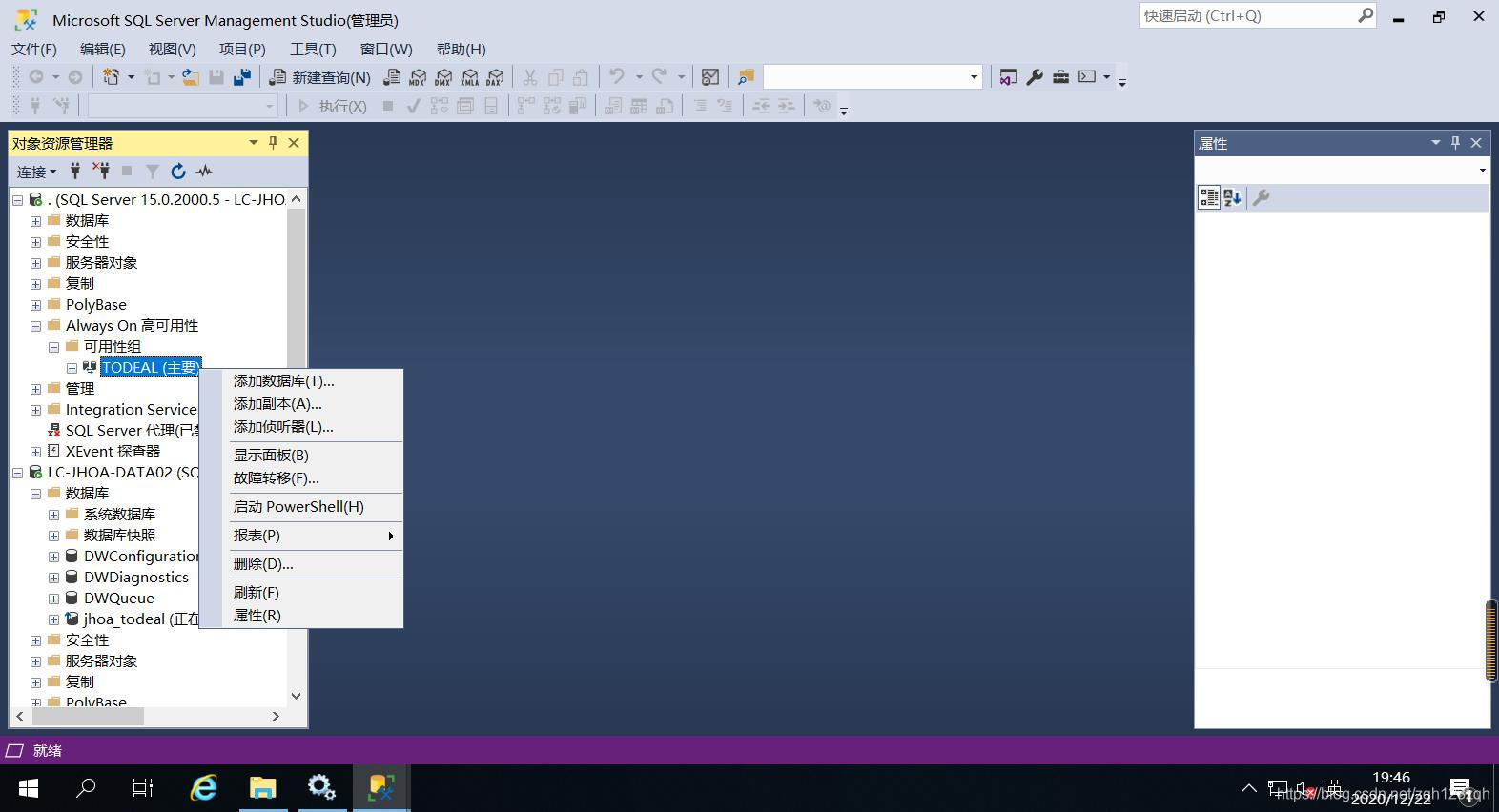The width and height of the screenshot is (1499, 812).
Task: Collapse the Always On 高可用性 node
Action: coord(35,326)
